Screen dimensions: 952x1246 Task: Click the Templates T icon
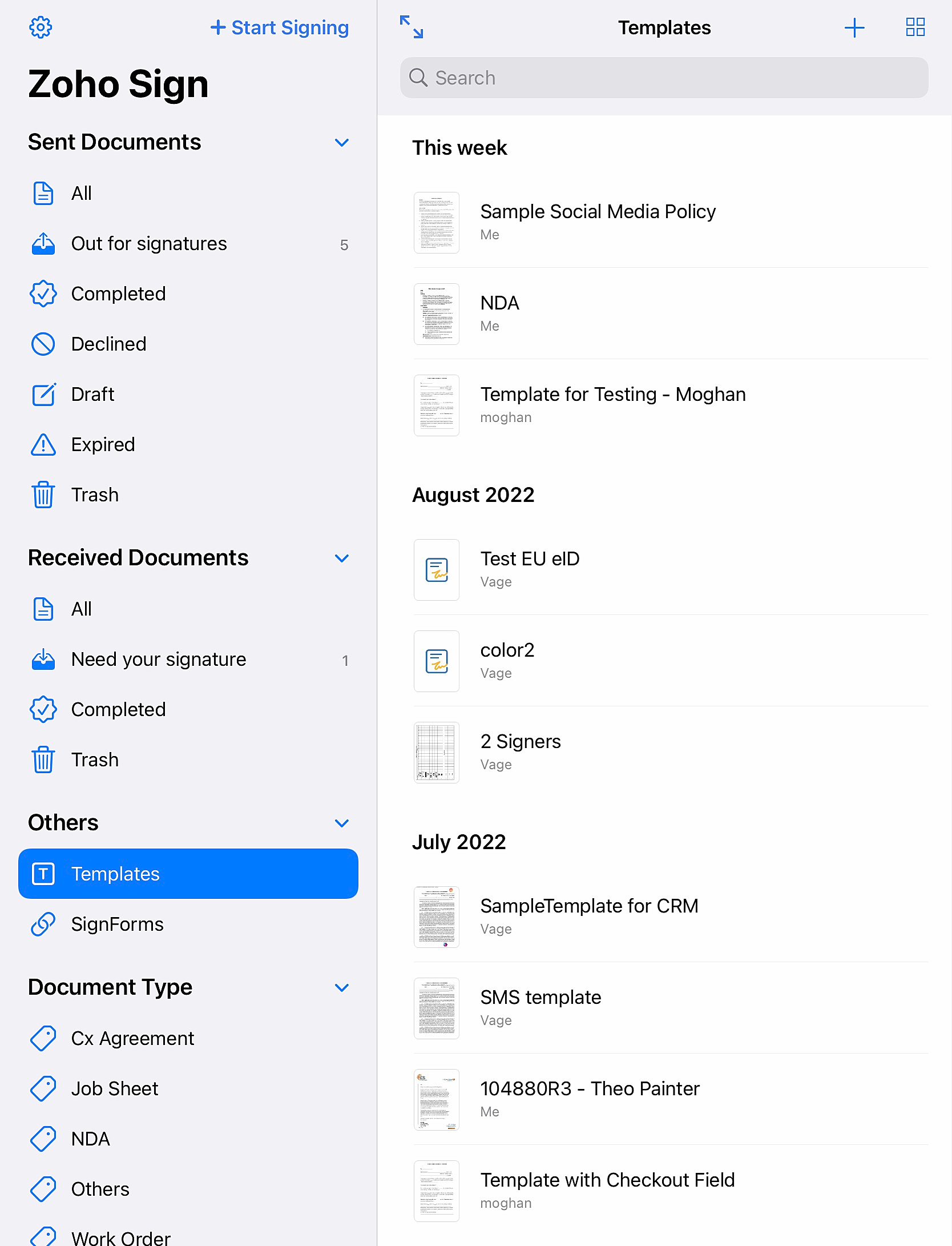coord(43,874)
